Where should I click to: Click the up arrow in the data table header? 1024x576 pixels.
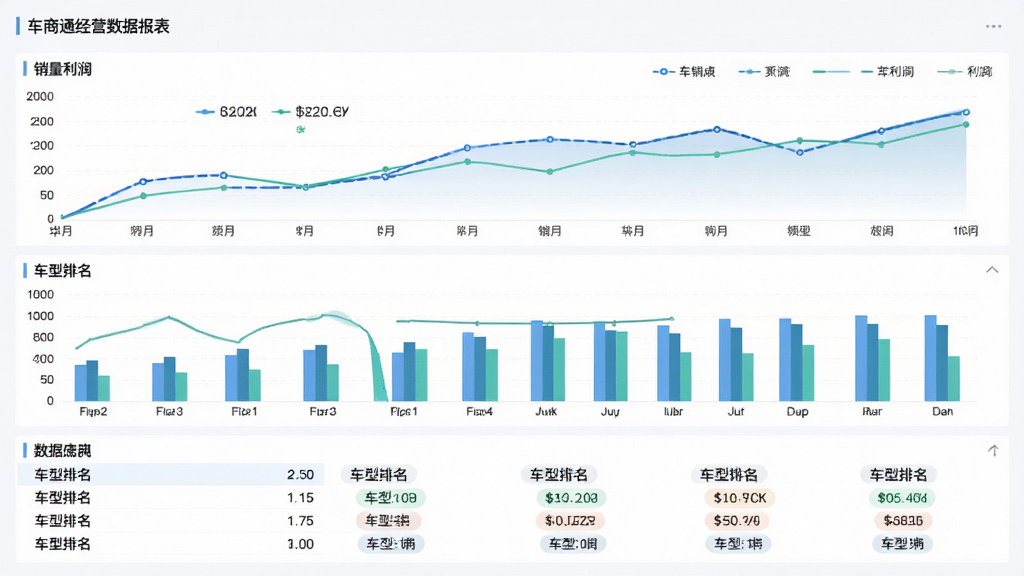coord(993,450)
